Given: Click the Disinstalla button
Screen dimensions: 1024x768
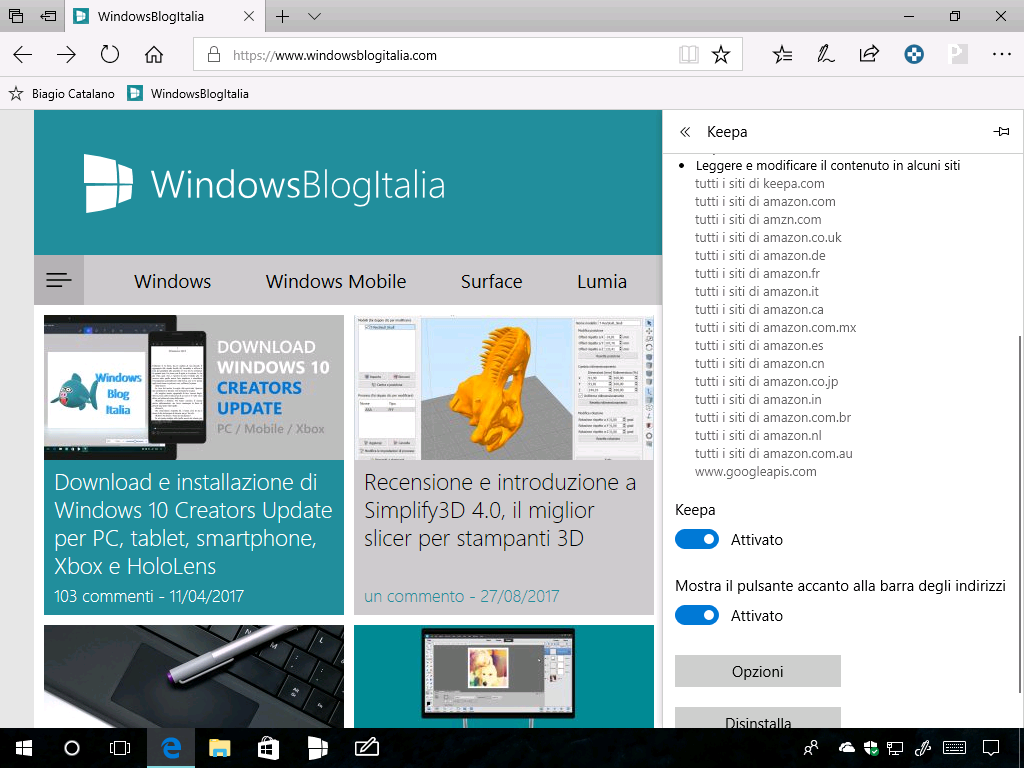Looking at the screenshot, I should [x=758, y=718].
